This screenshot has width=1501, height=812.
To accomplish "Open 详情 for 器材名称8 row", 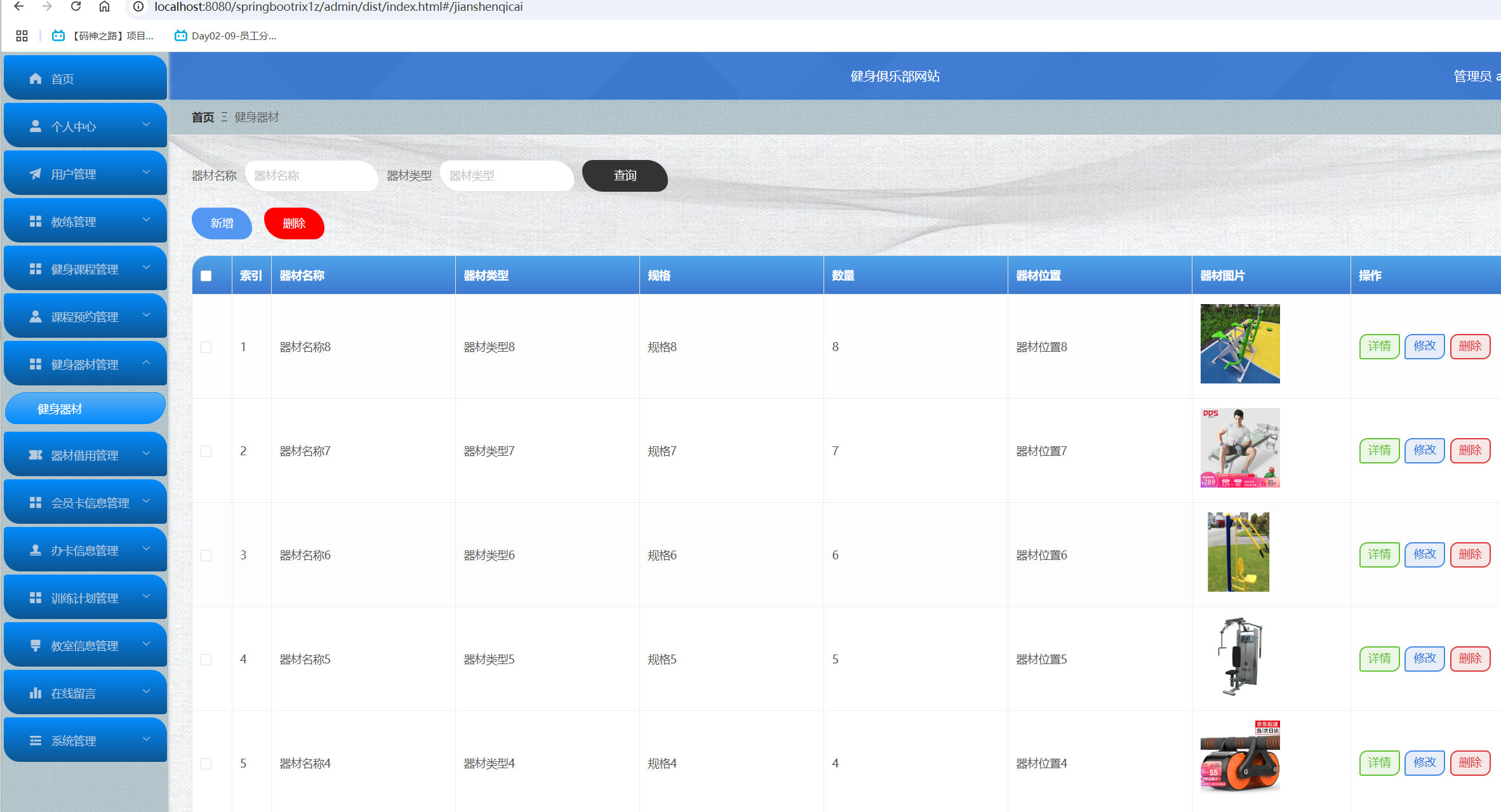I will pyautogui.click(x=1379, y=347).
